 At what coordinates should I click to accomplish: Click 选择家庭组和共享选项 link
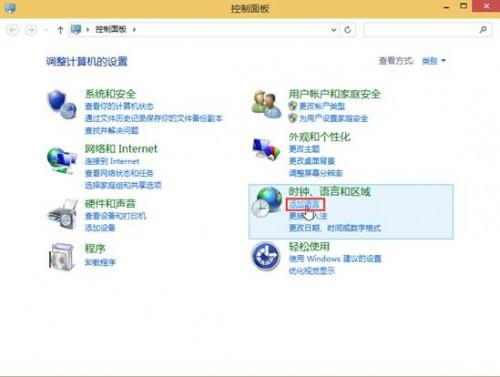pyautogui.click(x=123, y=185)
